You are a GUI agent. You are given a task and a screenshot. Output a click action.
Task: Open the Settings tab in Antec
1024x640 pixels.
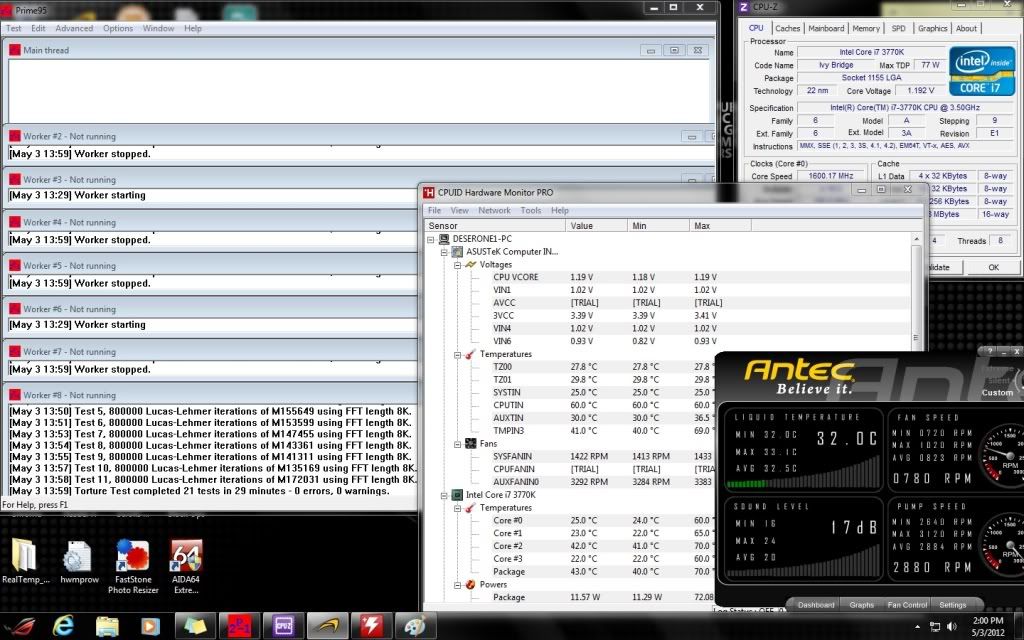[x=952, y=605]
